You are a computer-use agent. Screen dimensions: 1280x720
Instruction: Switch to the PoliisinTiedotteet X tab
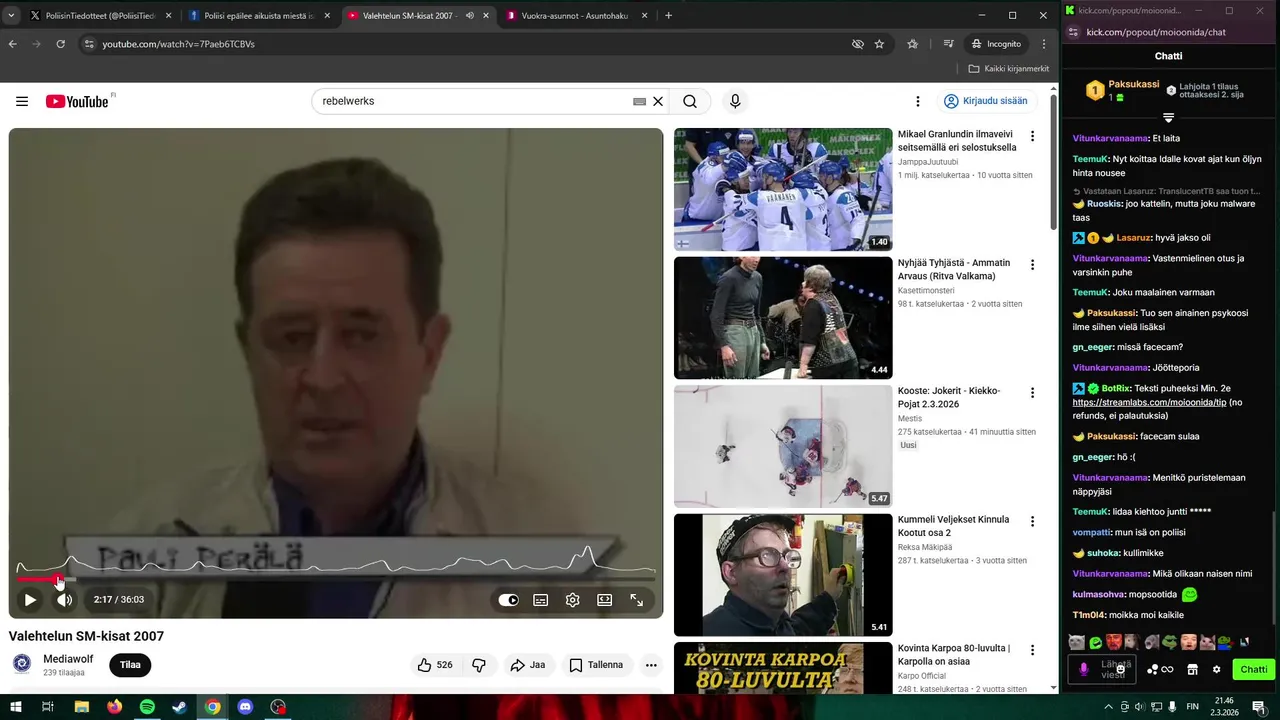[100, 16]
